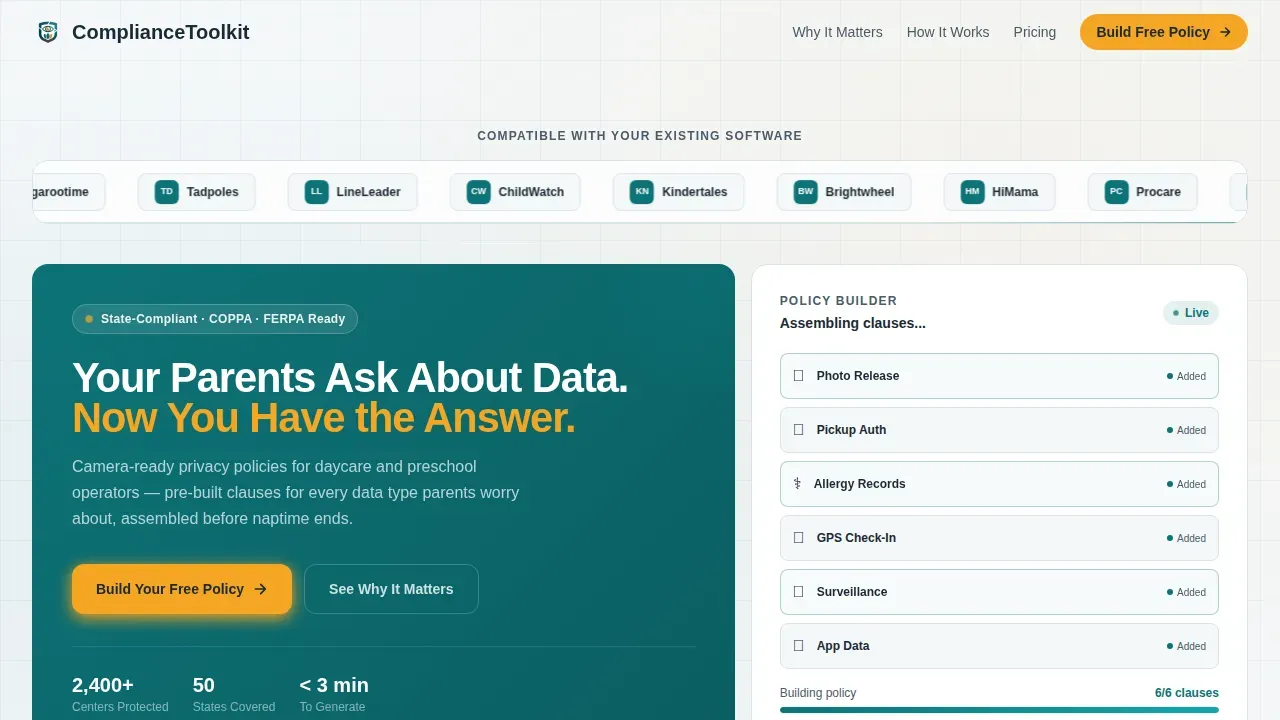Click the KN icon beside Kindertales
The height and width of the screenshot is (720, 1280).
[642, 192]
